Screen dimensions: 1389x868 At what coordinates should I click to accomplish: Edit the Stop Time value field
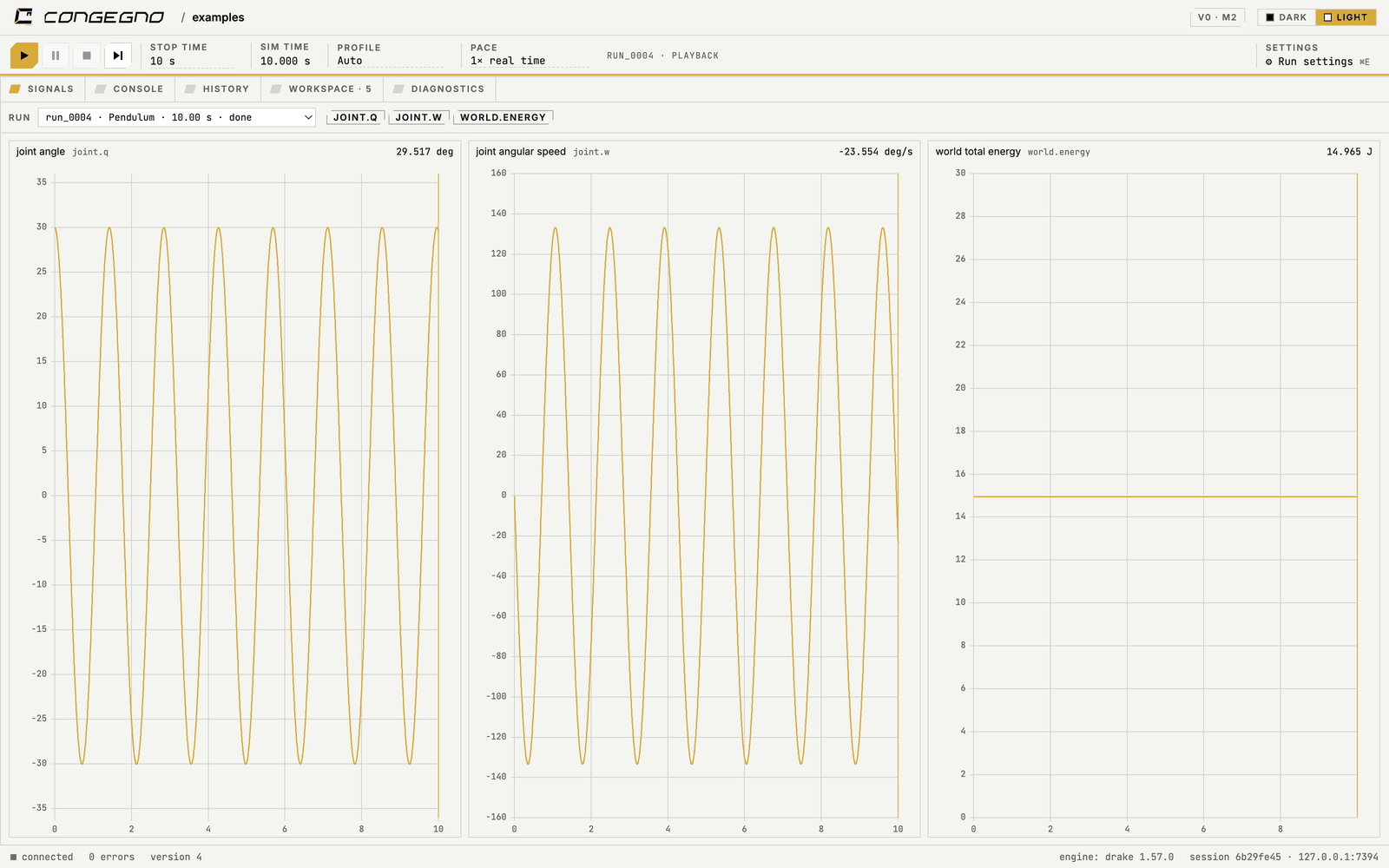[x=191, y=62]
